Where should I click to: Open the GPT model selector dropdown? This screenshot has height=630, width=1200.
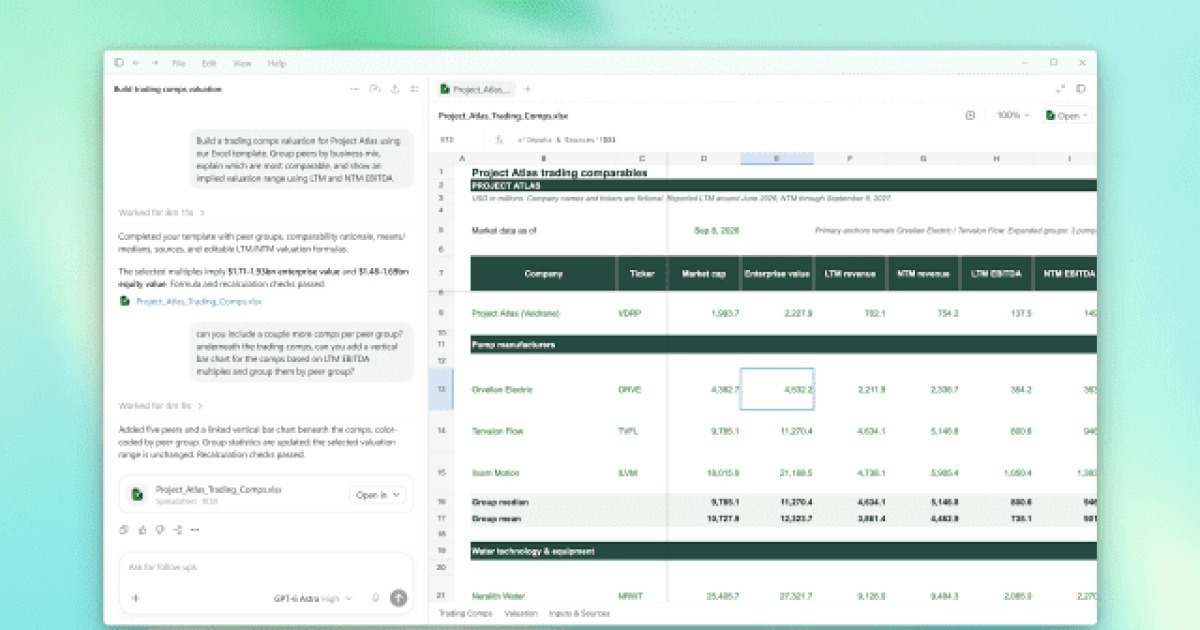pyautogui.click(x=313, y=598)
